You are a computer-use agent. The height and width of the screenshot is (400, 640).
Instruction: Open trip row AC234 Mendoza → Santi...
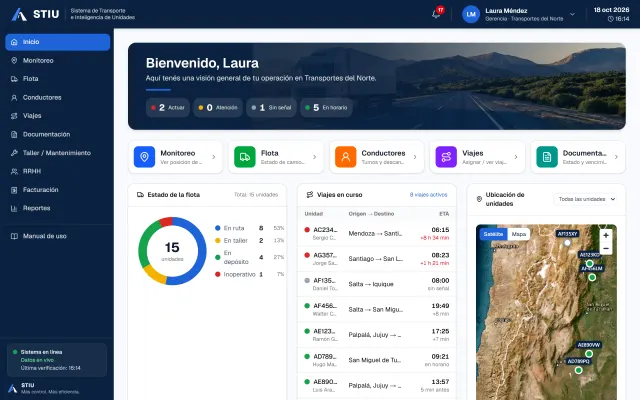coord(377,233)
